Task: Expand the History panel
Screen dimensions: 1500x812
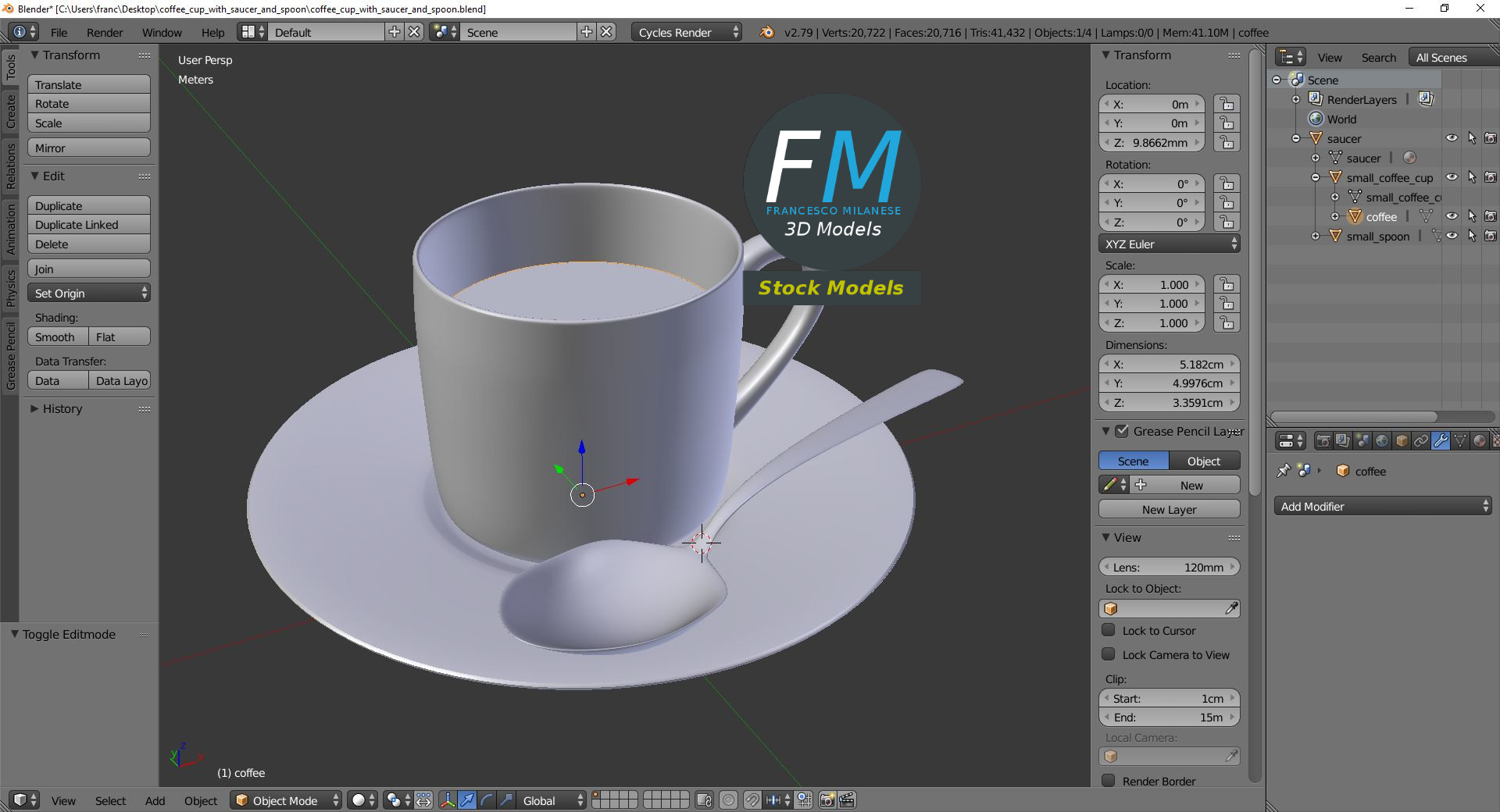Action: coord(62,409)
